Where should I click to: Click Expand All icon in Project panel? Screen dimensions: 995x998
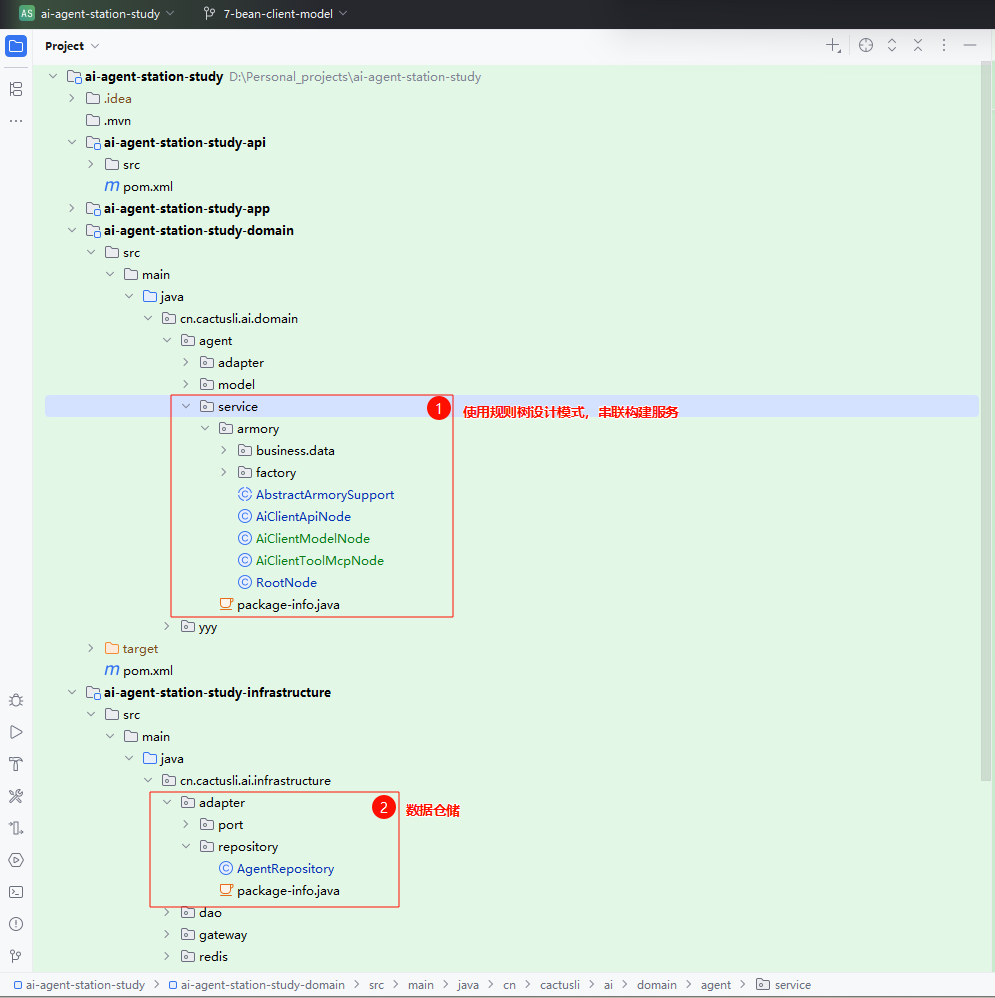point(892,46)
